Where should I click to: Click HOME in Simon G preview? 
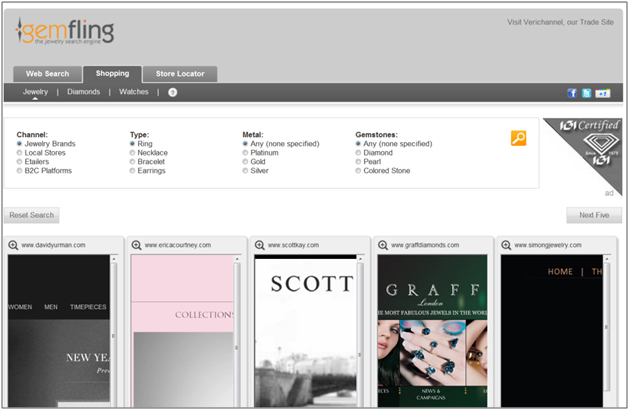[560, 272]
